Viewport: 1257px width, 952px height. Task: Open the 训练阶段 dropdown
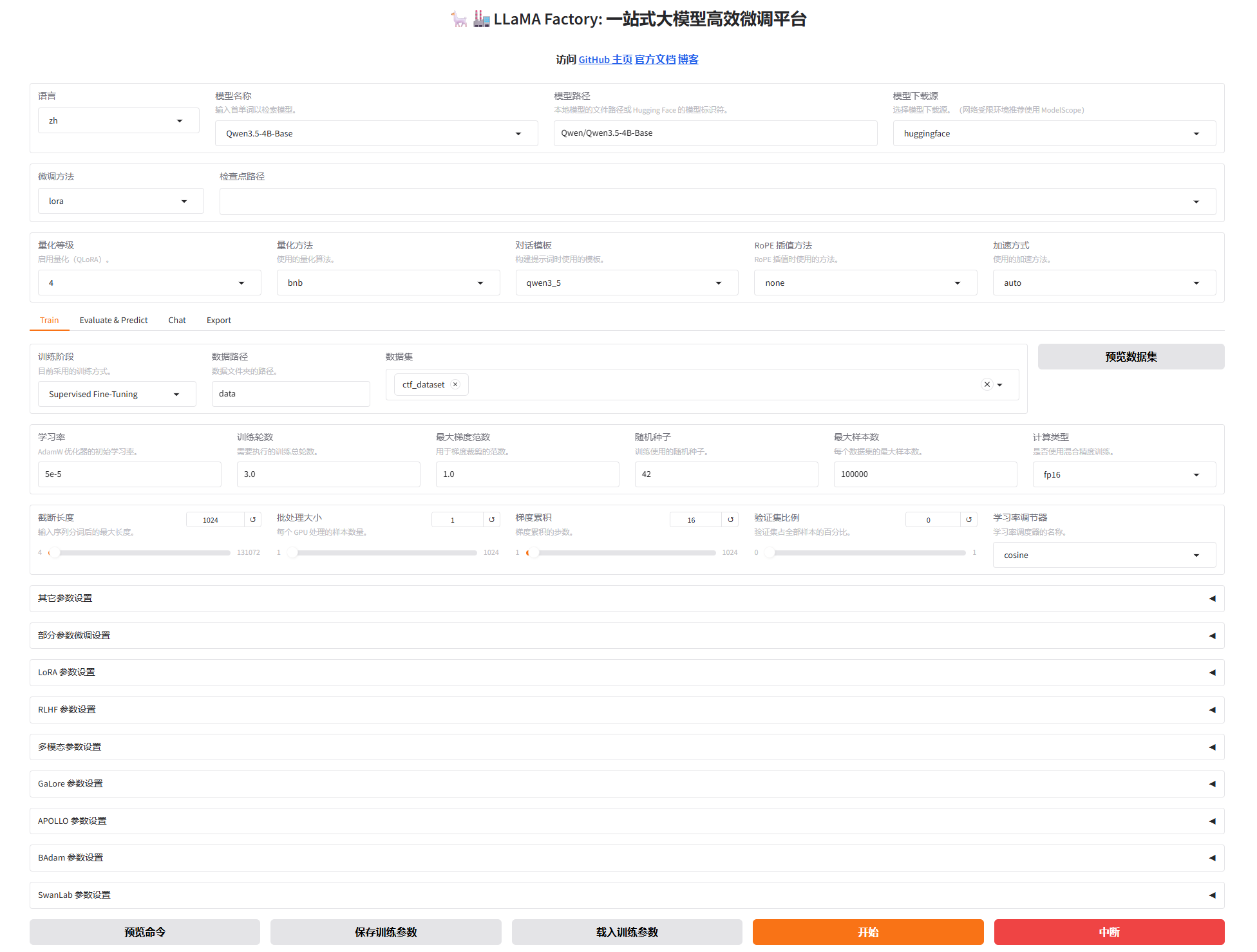click(x=117, y=394)
